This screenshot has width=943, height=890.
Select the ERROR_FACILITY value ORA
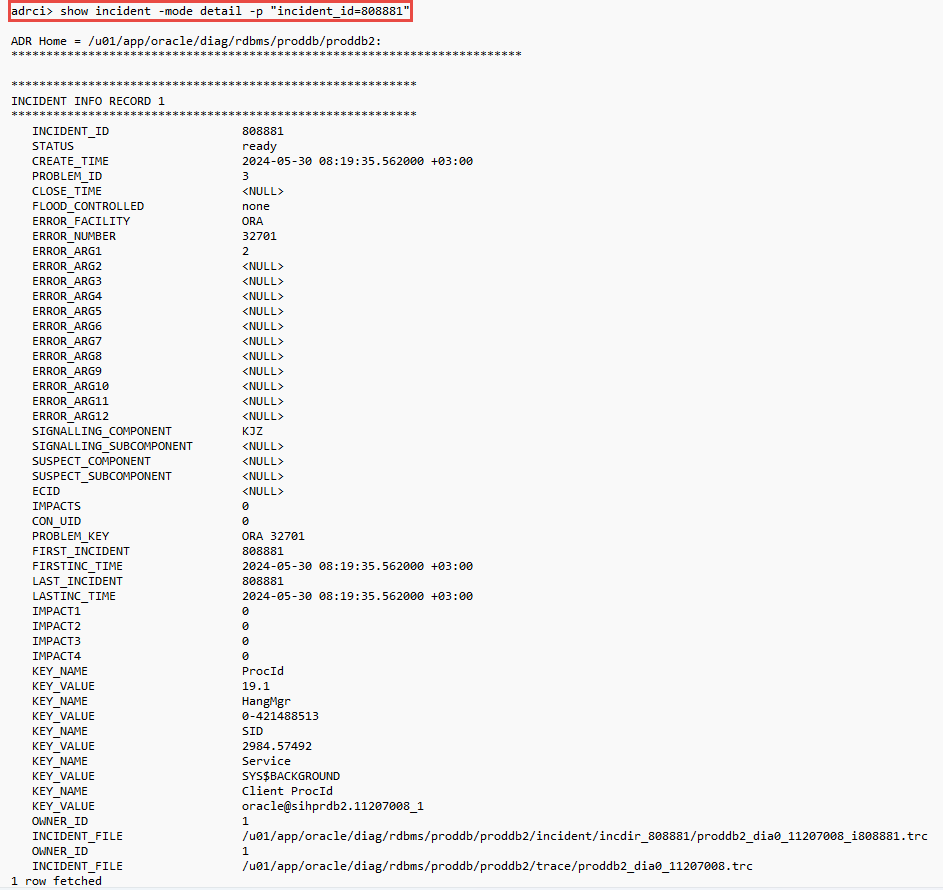[x=253, y=221]
